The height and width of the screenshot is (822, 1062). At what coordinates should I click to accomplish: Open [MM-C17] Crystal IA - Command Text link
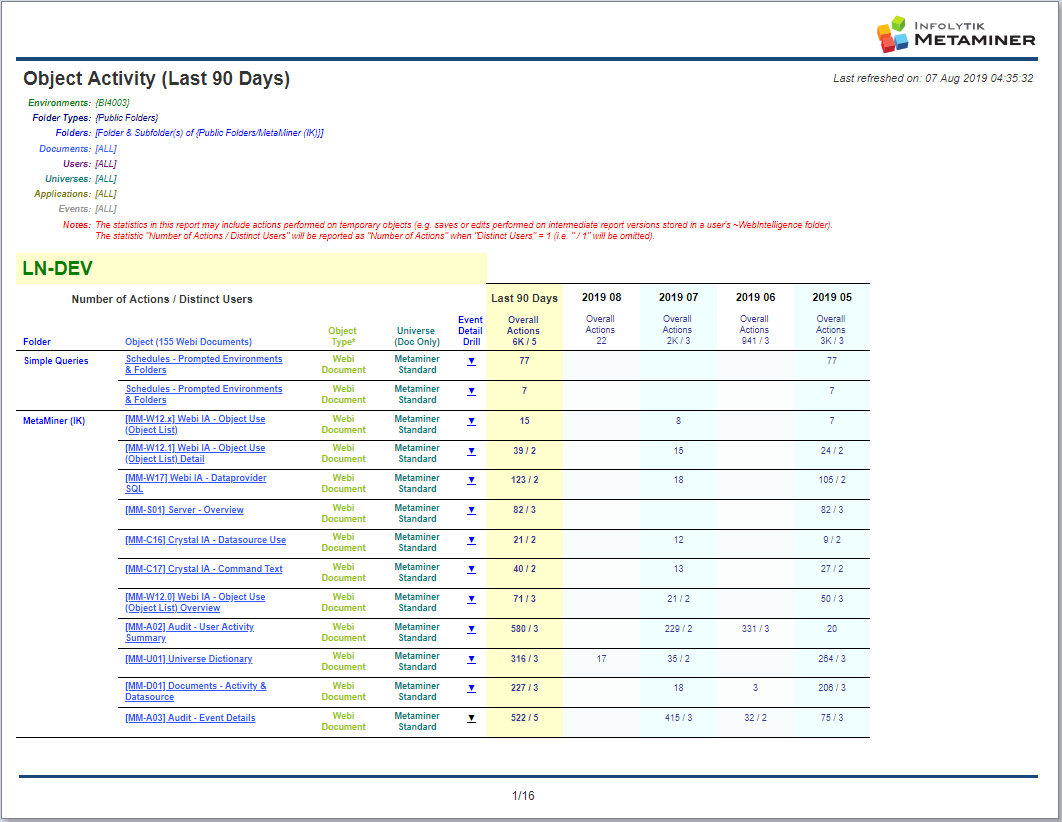pos(204,569)
